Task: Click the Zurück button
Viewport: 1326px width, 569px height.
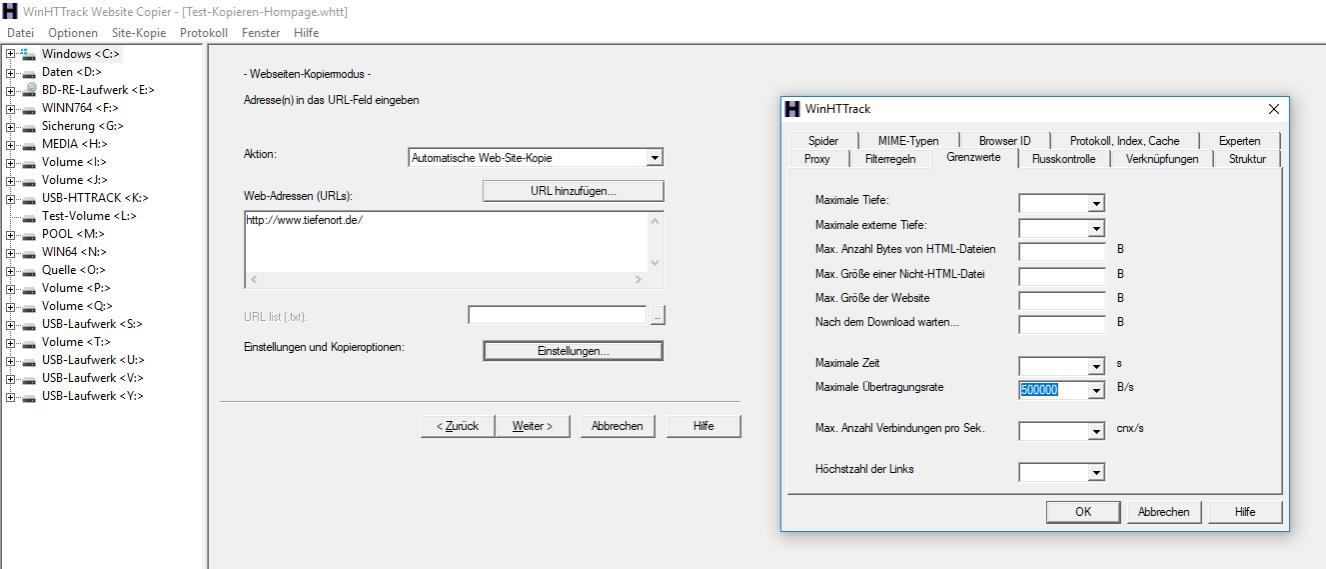Action: (x=457, y=426)
